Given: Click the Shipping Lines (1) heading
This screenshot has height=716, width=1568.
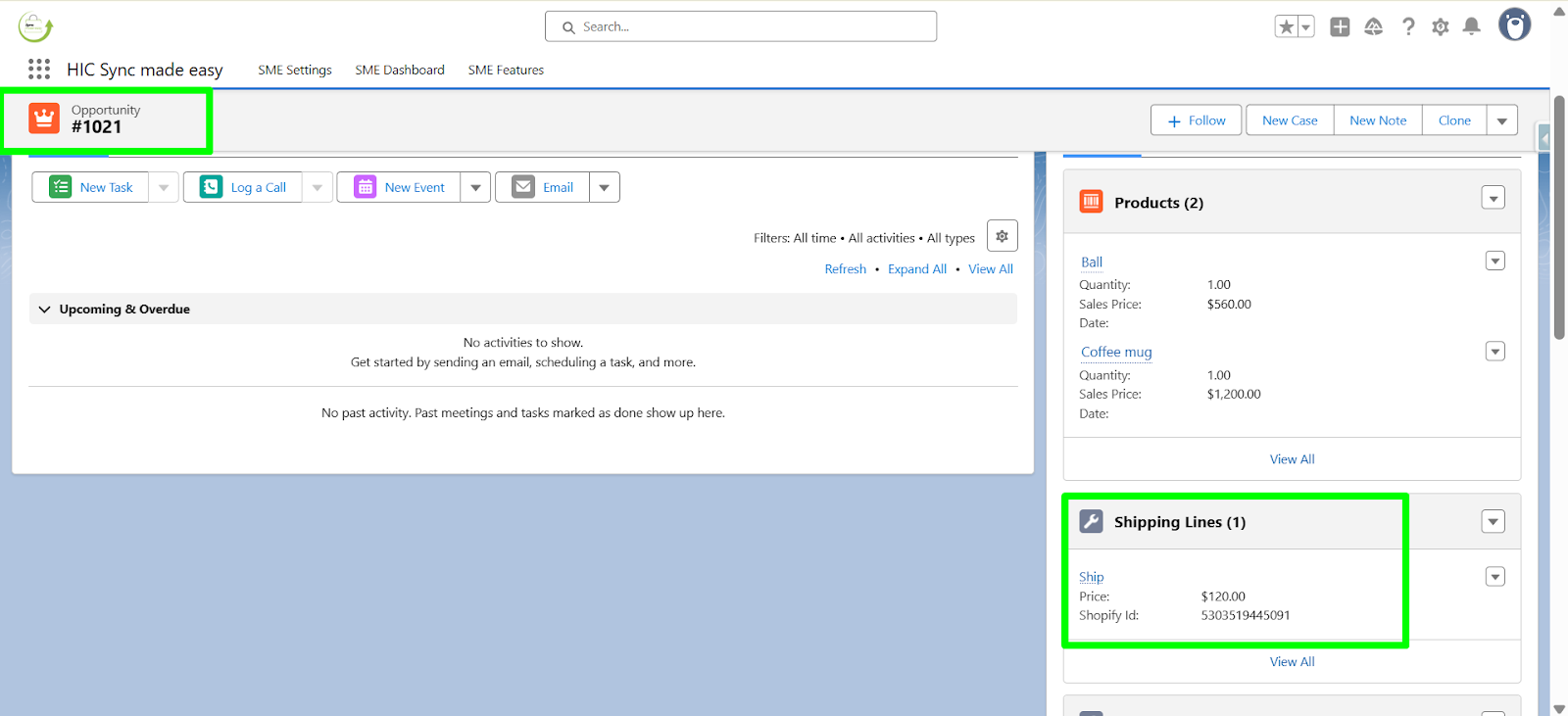Looking at the screenshot, I should pyautogui.click(x=1180, y=522).
